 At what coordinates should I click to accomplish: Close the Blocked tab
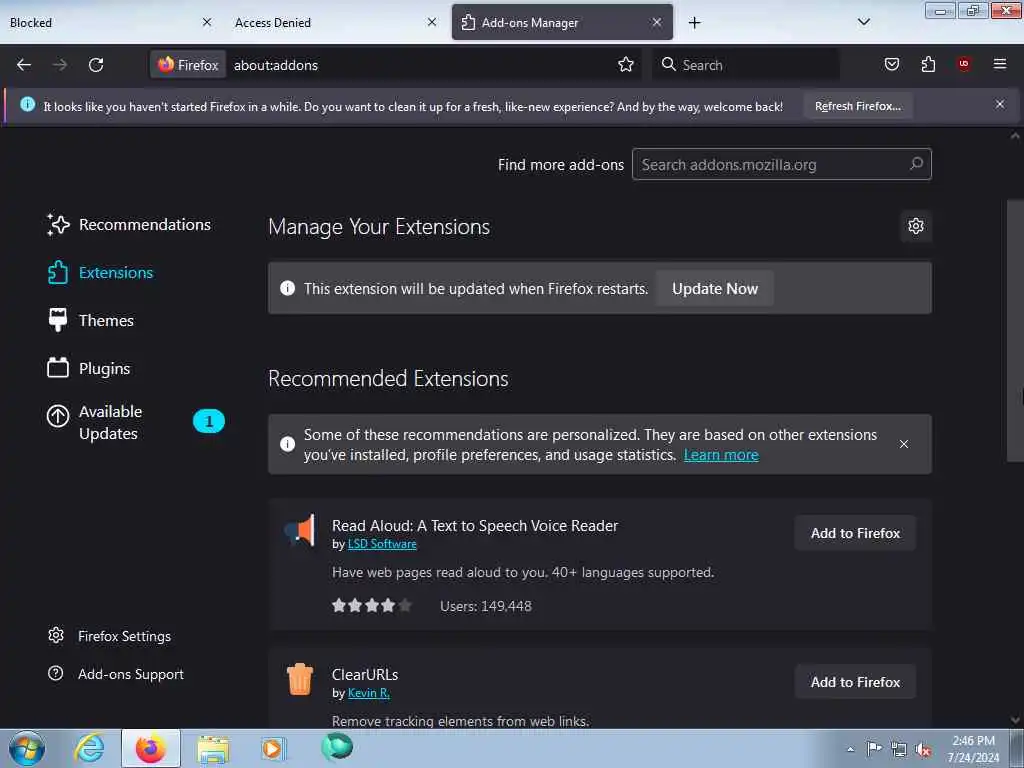(x=206, y=22)
